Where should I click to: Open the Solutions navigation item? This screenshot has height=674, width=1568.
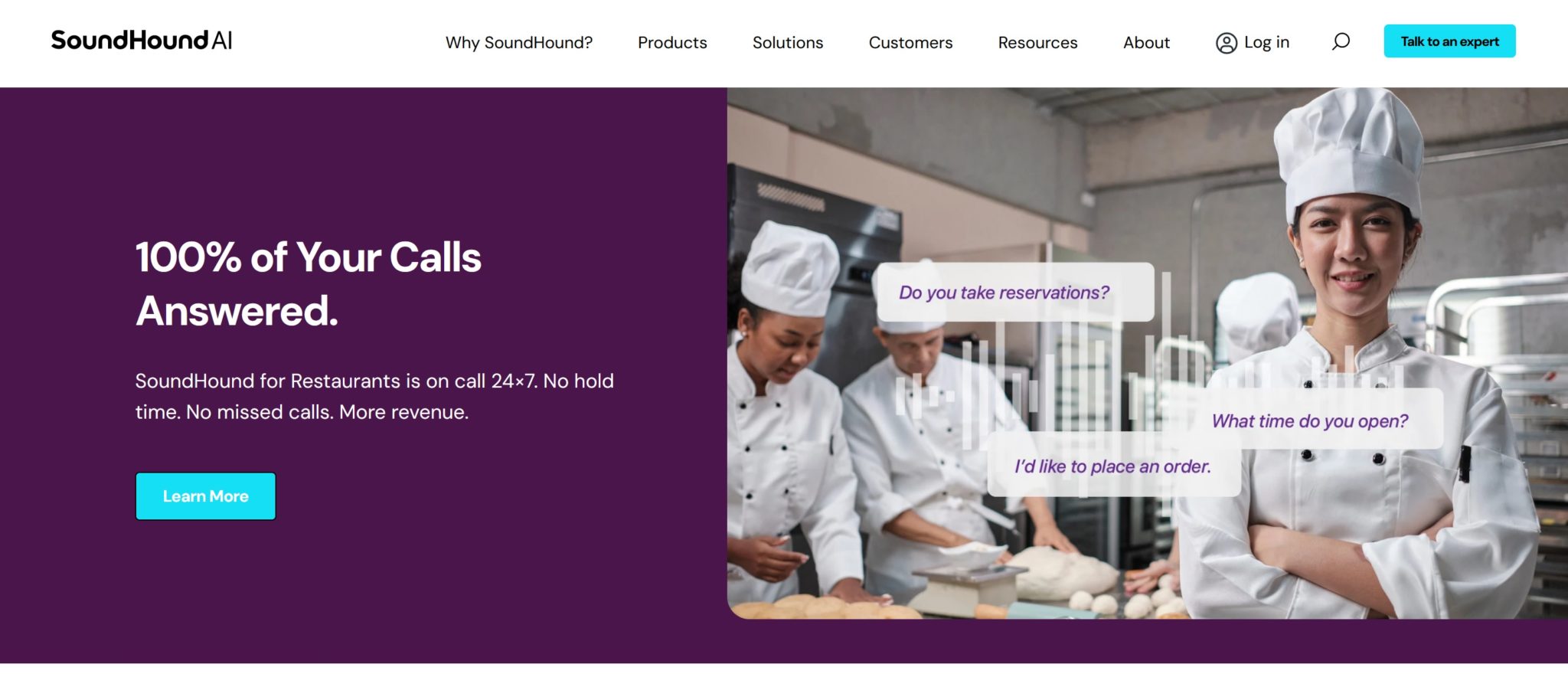[788, 43]
